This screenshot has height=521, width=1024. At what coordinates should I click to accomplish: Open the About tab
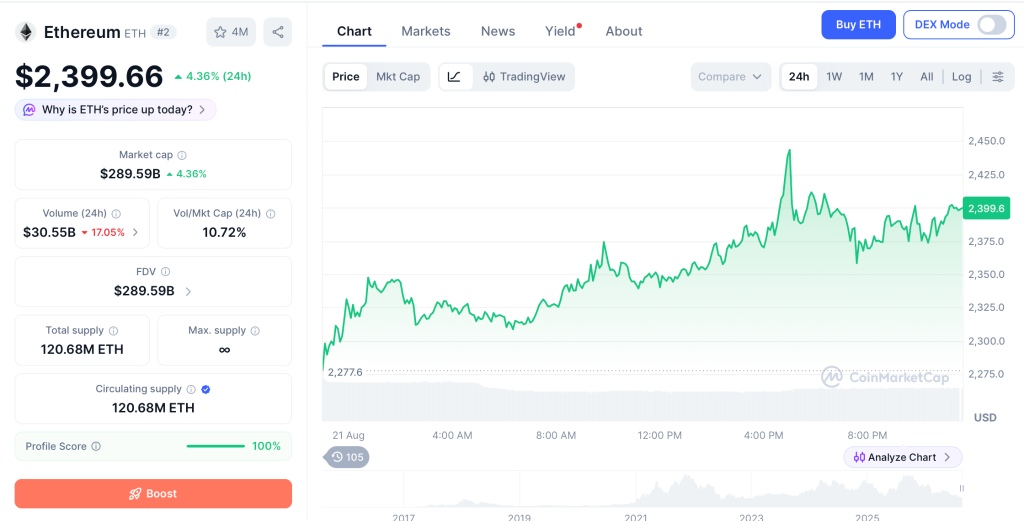pos(624,31)
